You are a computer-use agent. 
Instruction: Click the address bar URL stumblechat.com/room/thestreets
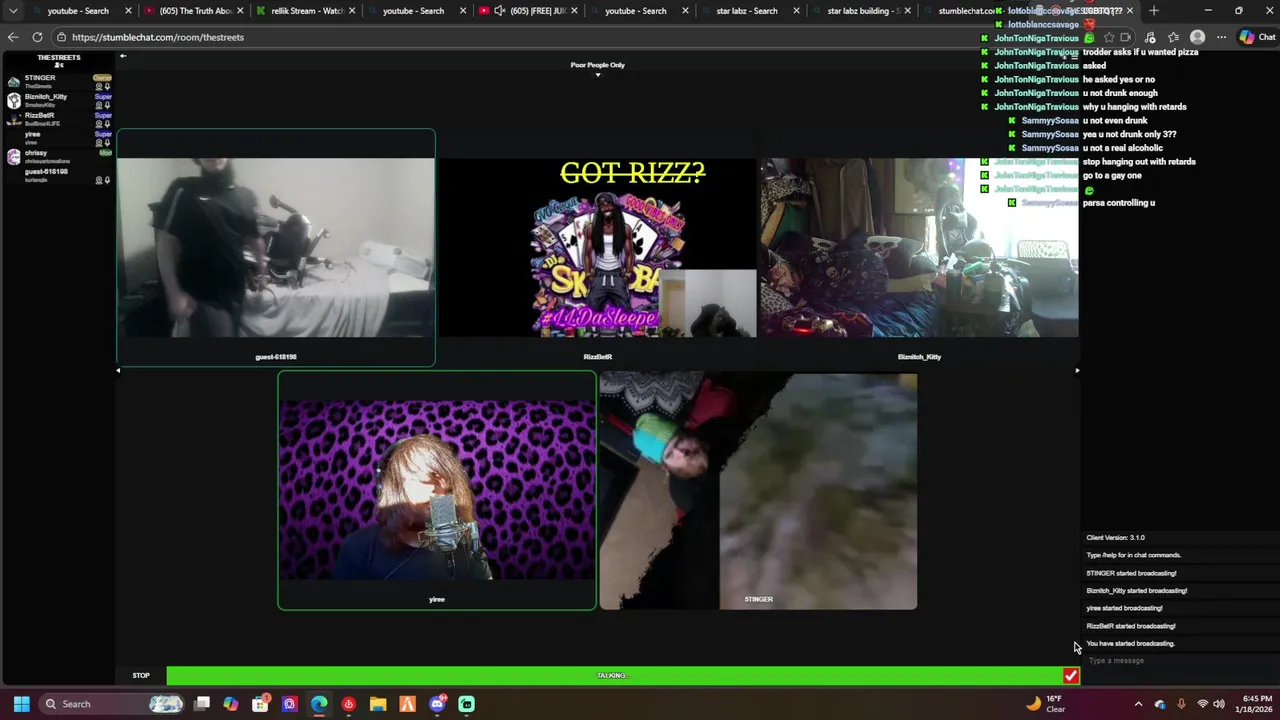click(x=158, y=37)
